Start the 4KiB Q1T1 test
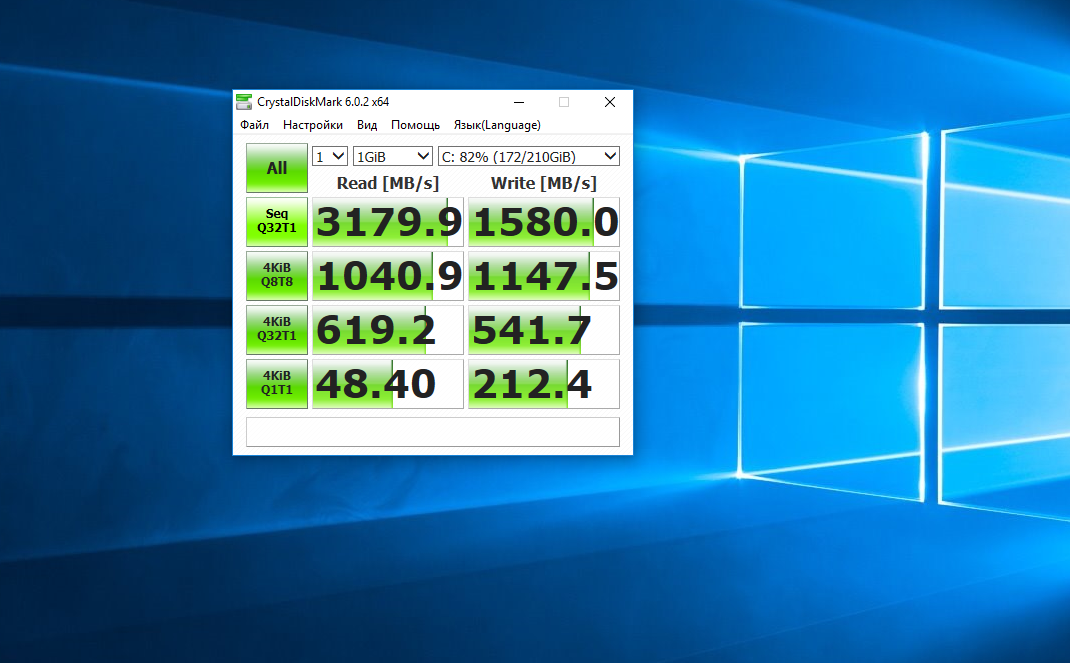 [x=277, y=383]
